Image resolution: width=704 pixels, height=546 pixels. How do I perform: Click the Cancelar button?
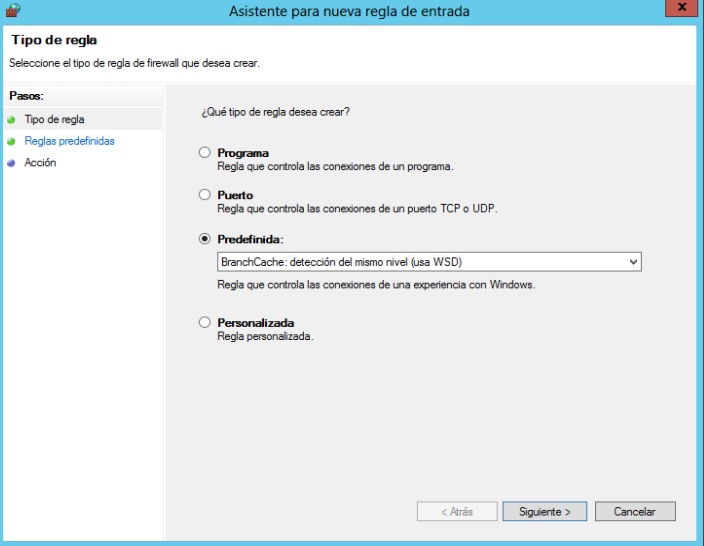click(635, 511)
